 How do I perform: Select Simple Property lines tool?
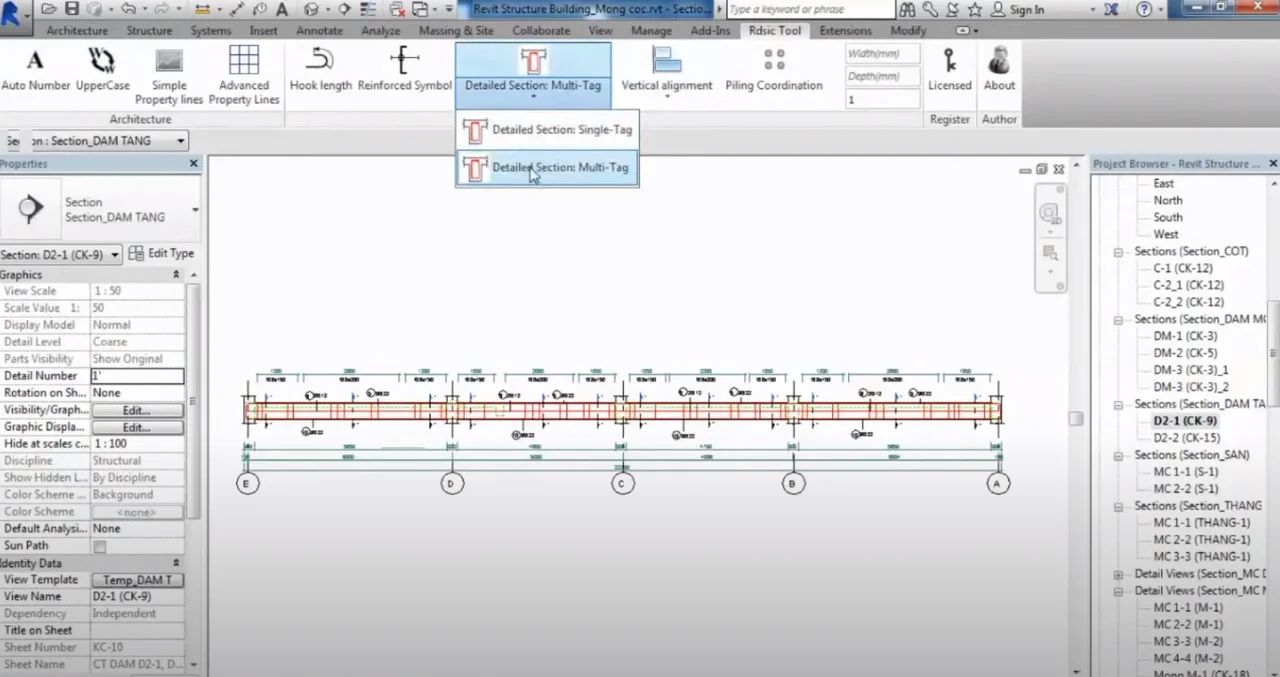click(169, 76)
